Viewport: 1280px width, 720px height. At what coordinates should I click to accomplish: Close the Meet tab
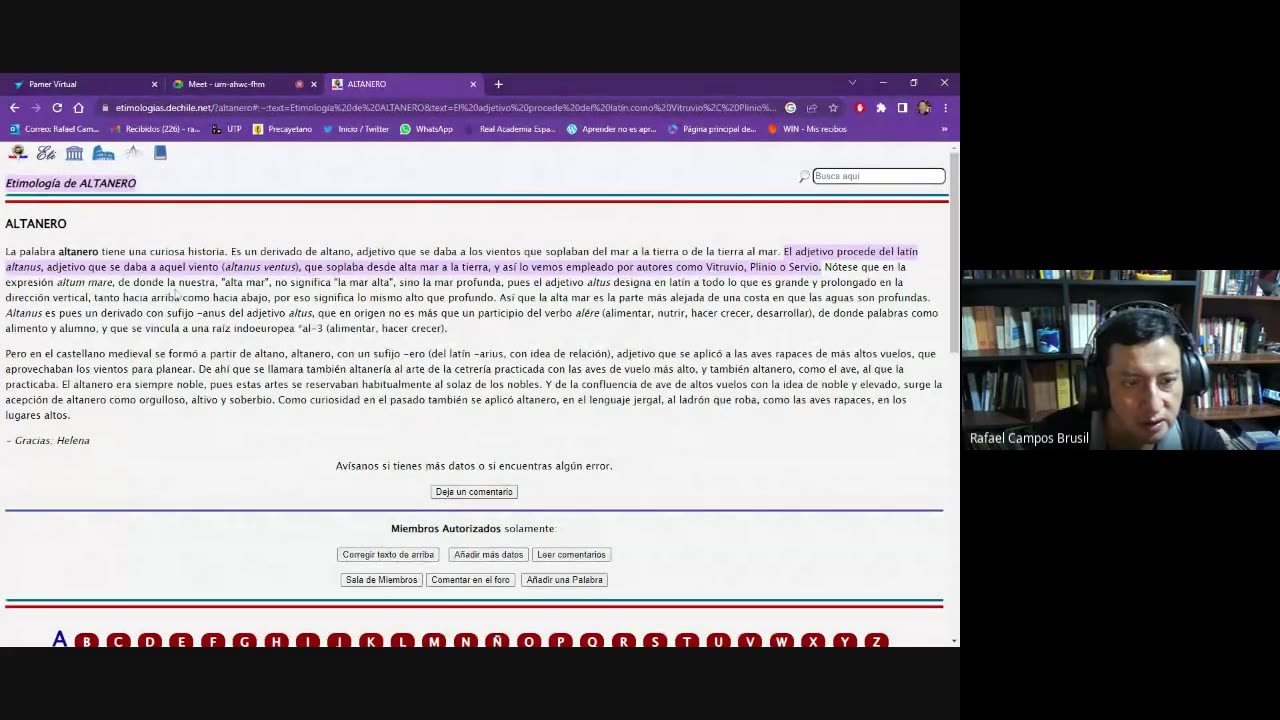click(x=313, y=84)
